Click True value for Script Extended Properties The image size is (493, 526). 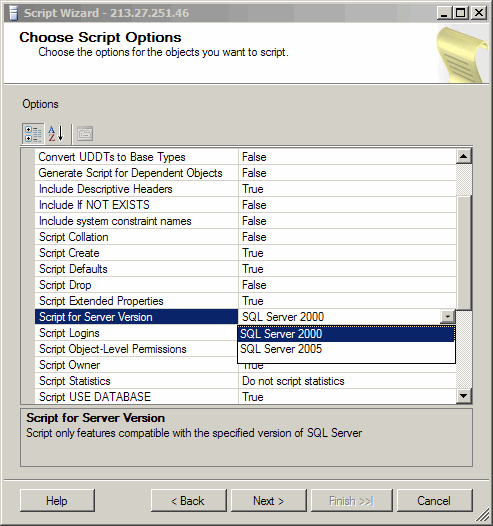coord(347,301)
